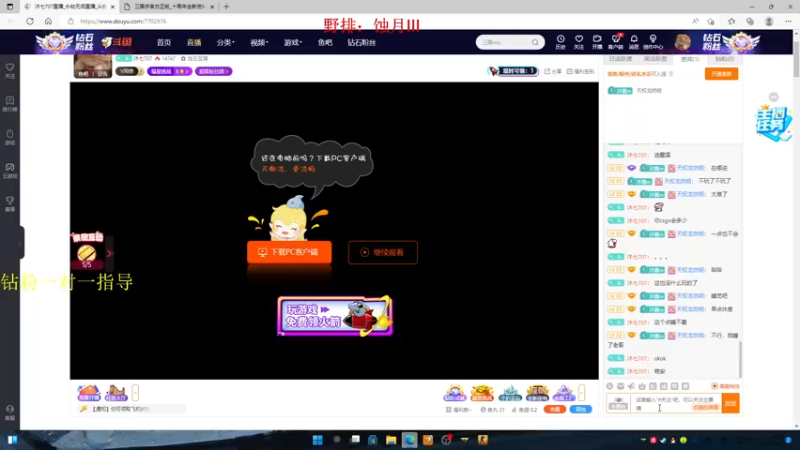The image size is (800, 450).
Task: Open the Client (客户端) download icon
Action: coord(616,42)
